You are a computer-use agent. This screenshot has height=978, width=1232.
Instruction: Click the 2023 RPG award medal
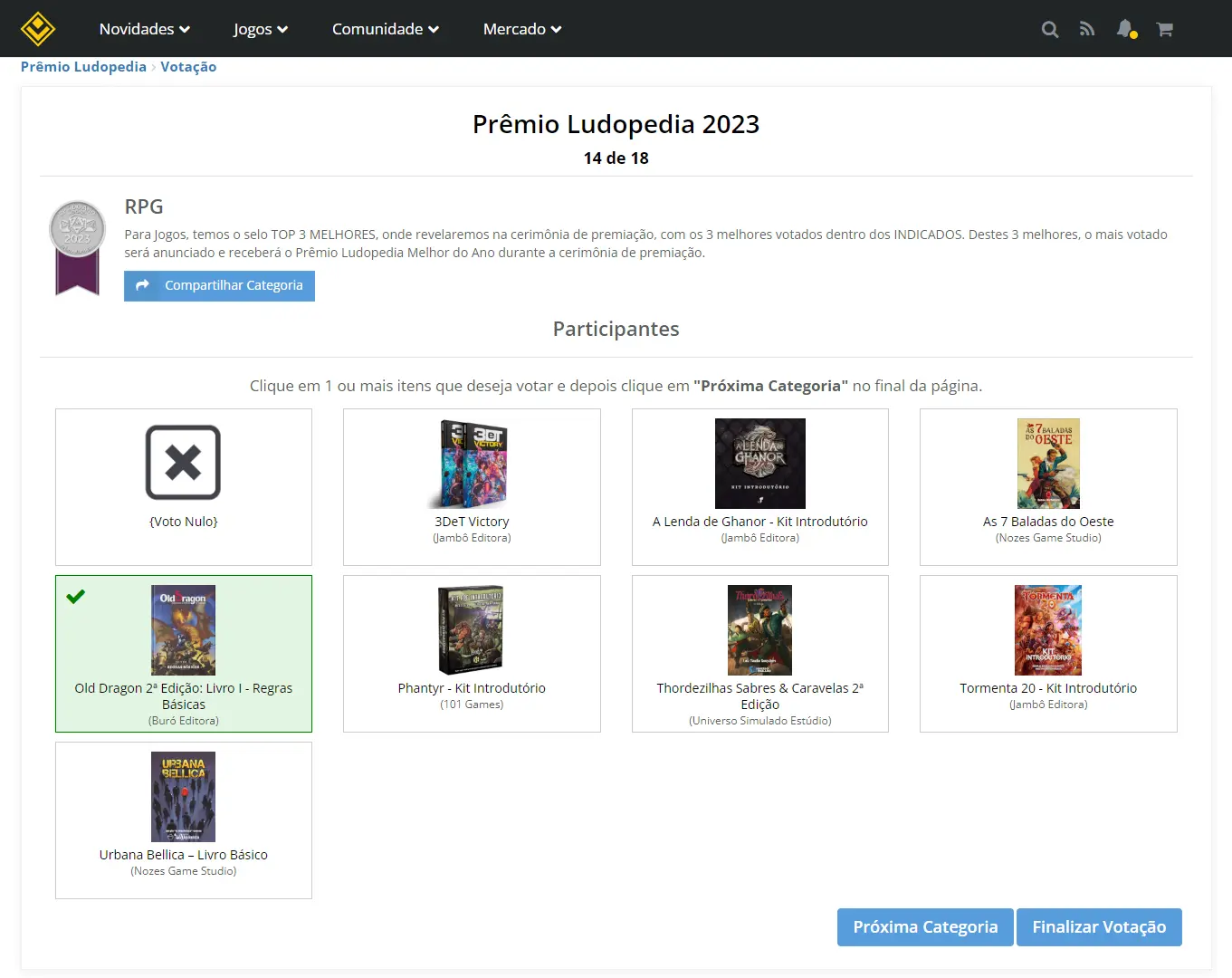[x=77, y=247]
